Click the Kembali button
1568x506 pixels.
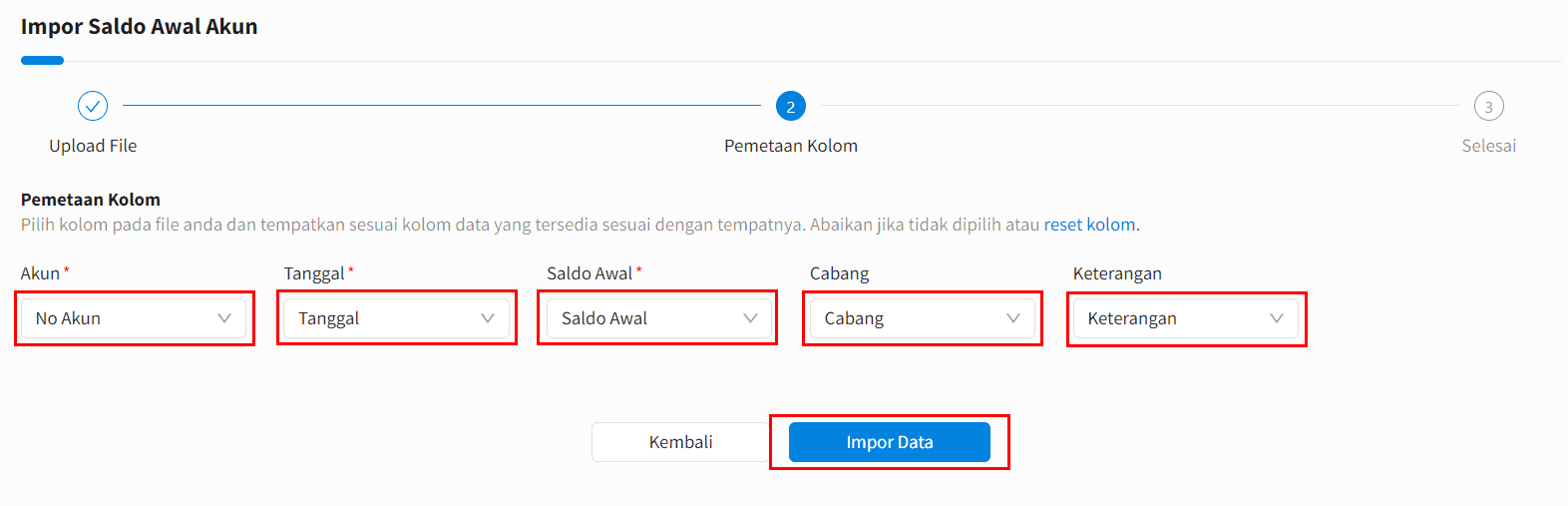tap(681, 442)
